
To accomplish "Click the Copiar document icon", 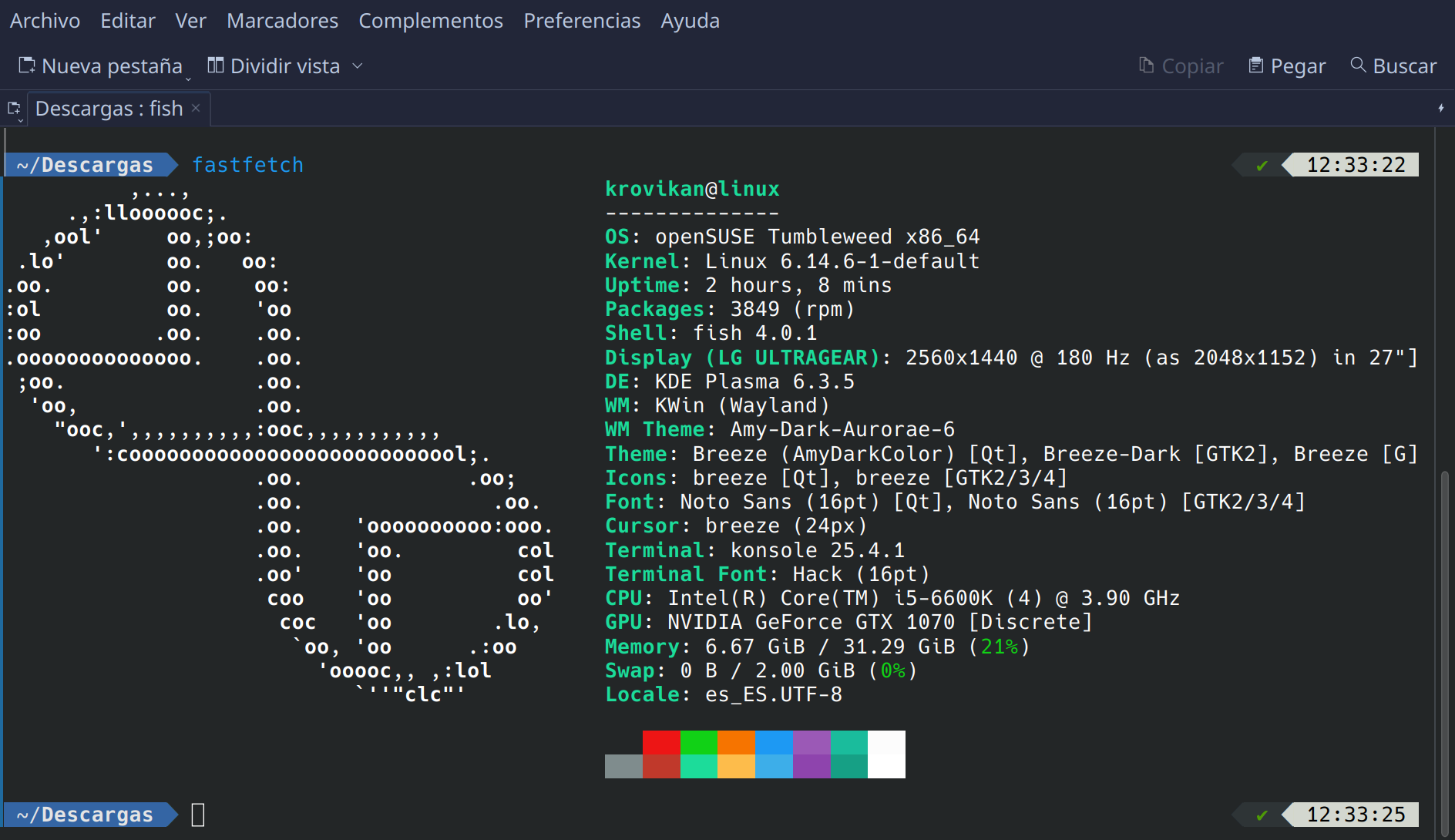I will (1147, 66).
